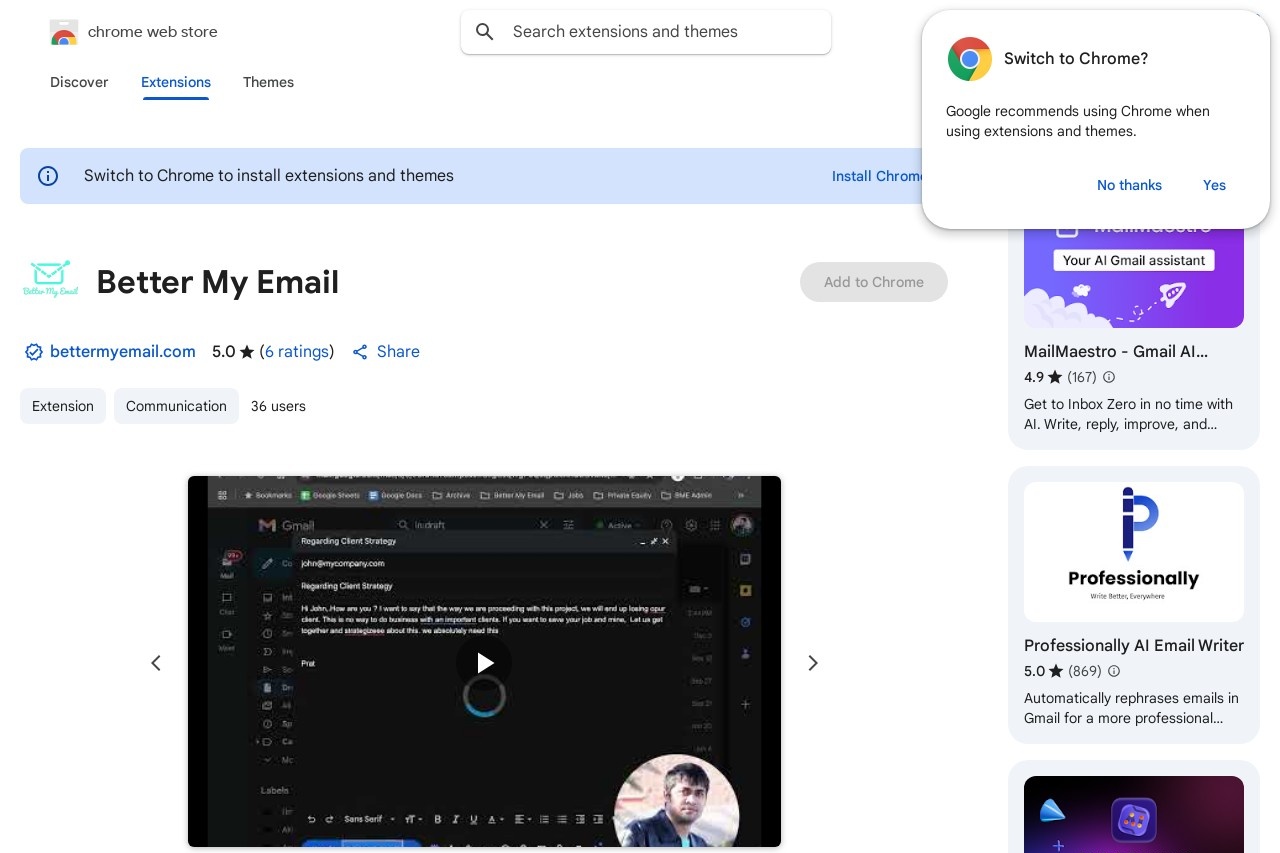The image size is (1280, 853).
Task: Click the 5.0 star rating value
Action: (223, 352)
